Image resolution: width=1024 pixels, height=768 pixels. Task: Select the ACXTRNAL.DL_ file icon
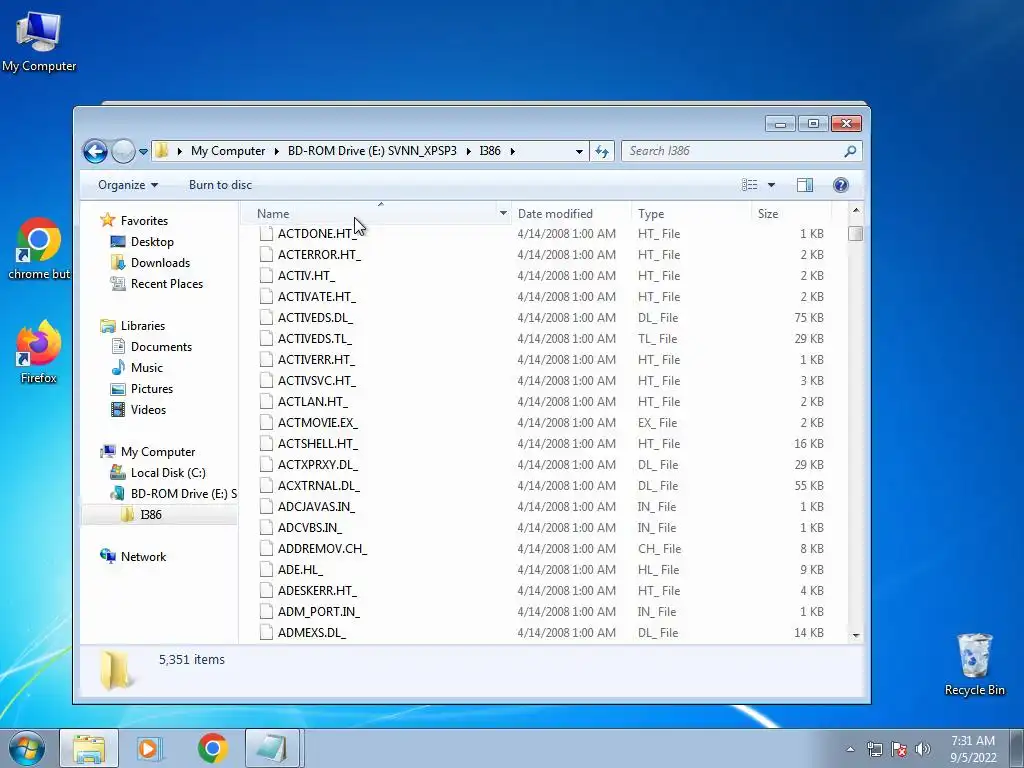pyautogui.click(x=266, y=485)
